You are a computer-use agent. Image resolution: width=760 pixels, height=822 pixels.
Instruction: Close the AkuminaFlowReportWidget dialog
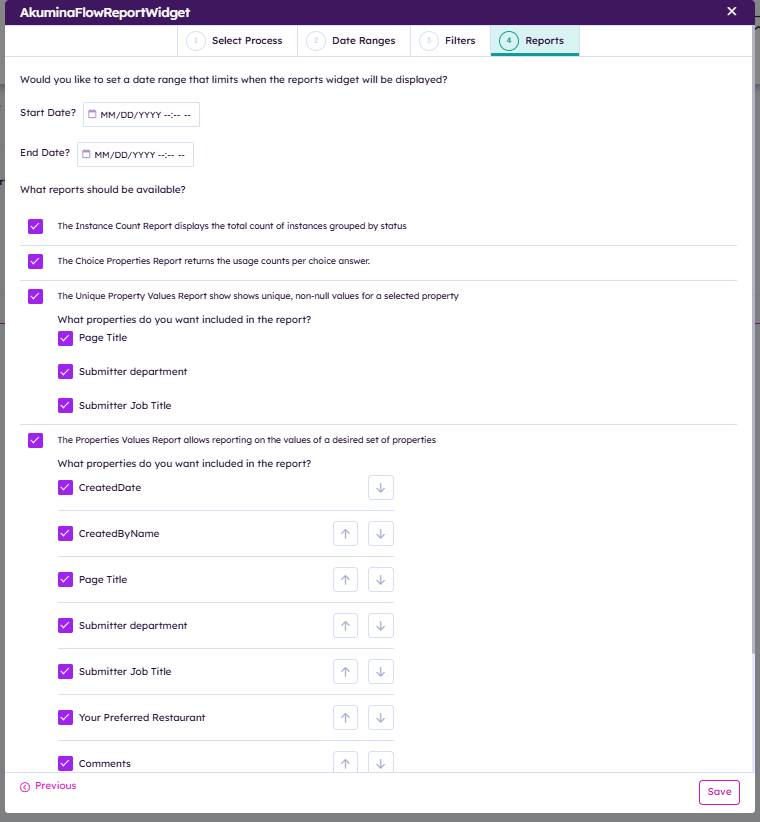[x=732, y=11]
